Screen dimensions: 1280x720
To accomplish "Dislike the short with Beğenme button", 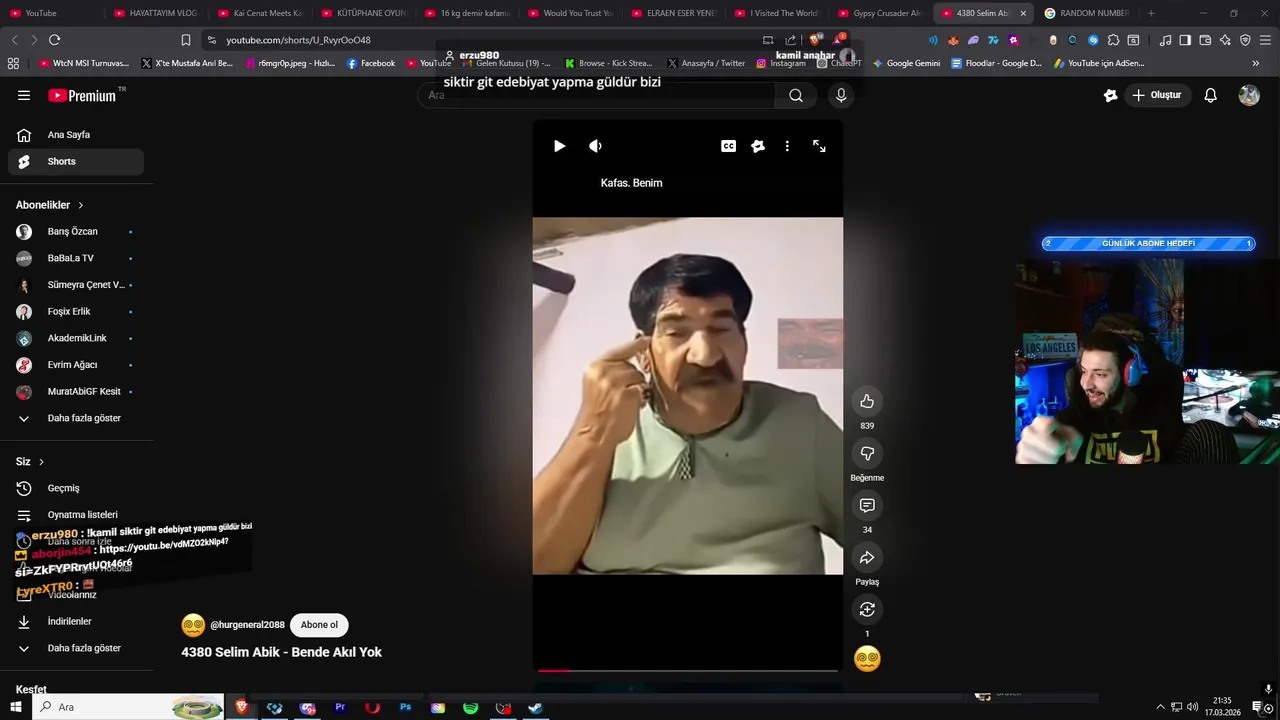I will pyautogui.click(x=867, y=453).
